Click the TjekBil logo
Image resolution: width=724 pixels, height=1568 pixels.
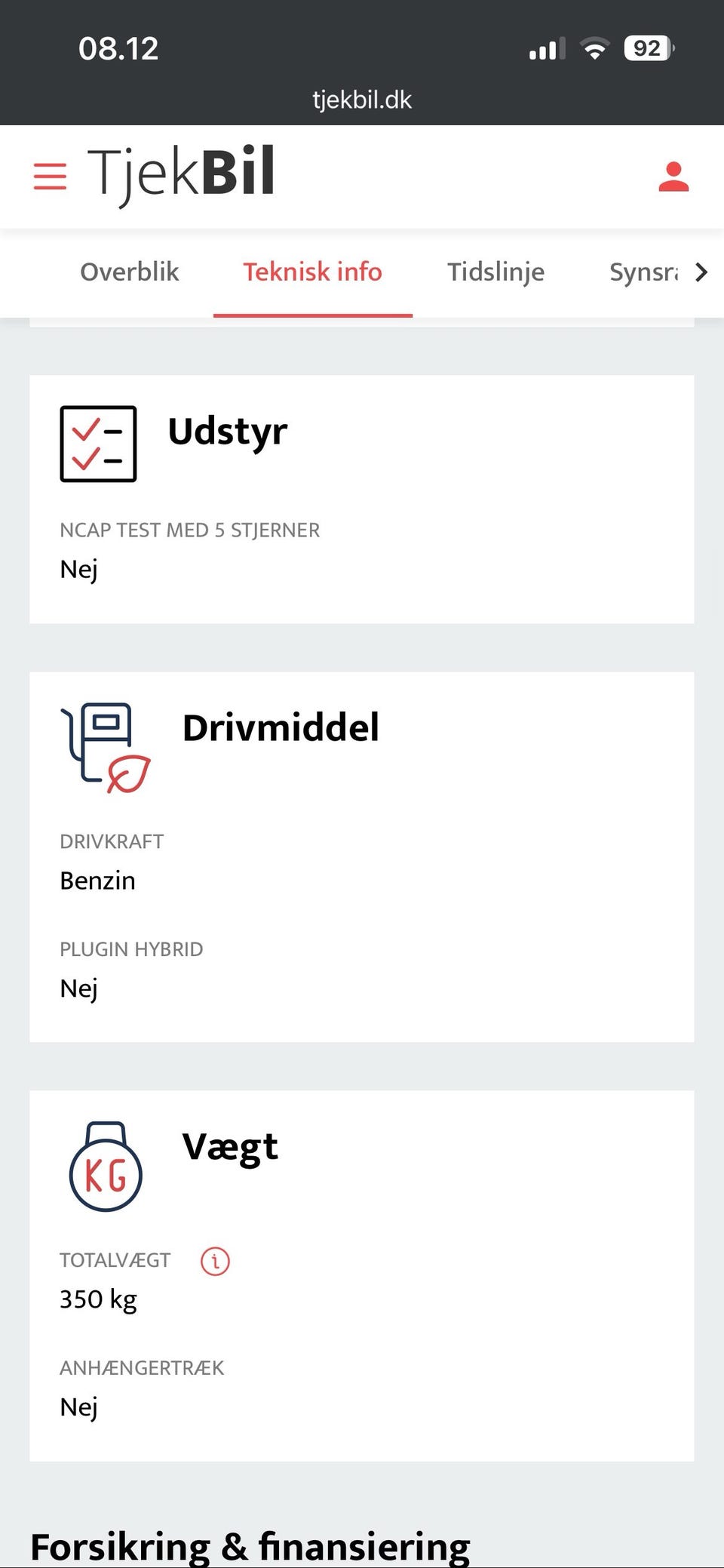click(181, 174)
